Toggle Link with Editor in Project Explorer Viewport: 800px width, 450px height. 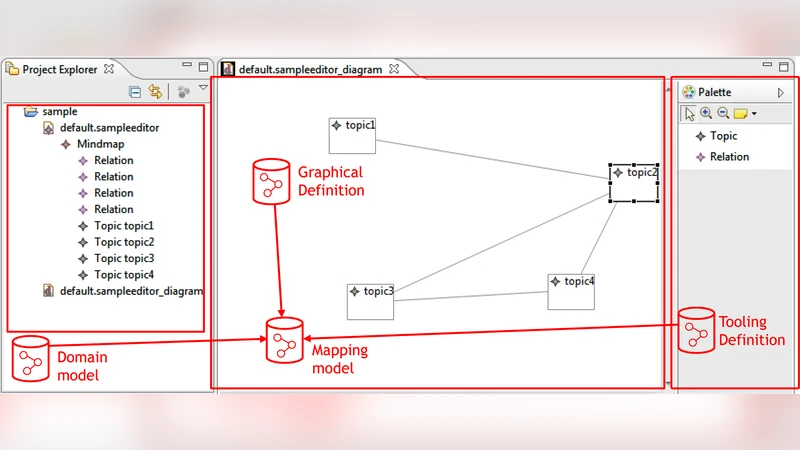155,92
